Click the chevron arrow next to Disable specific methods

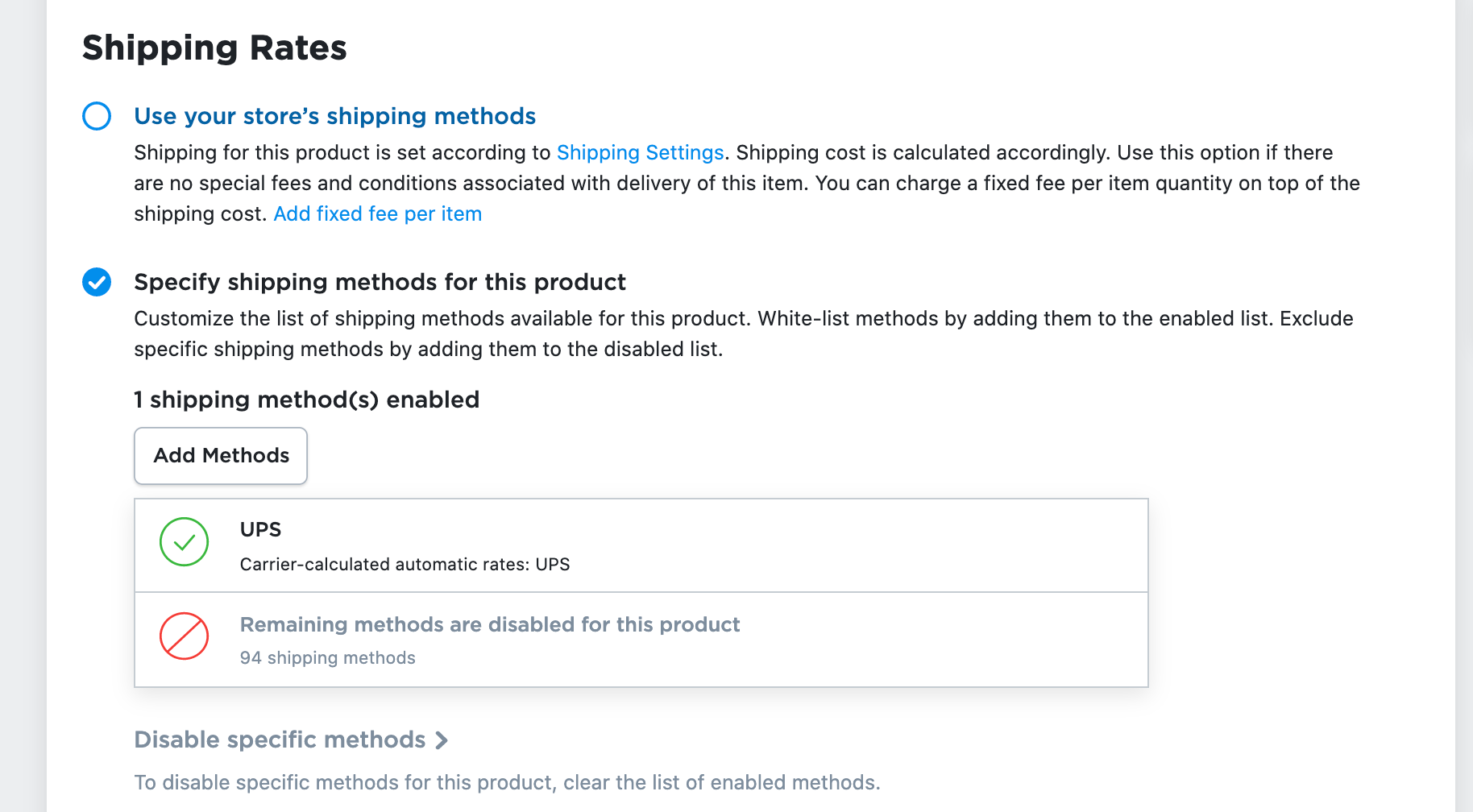pos(442,740)
